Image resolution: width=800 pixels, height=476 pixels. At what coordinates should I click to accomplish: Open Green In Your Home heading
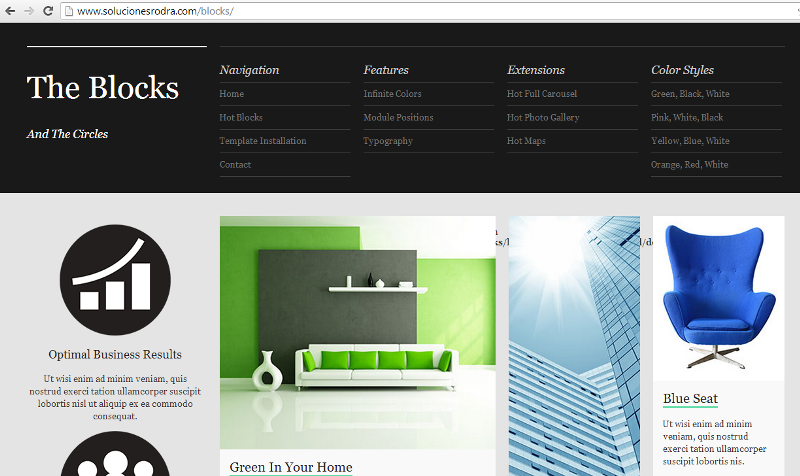291,467
